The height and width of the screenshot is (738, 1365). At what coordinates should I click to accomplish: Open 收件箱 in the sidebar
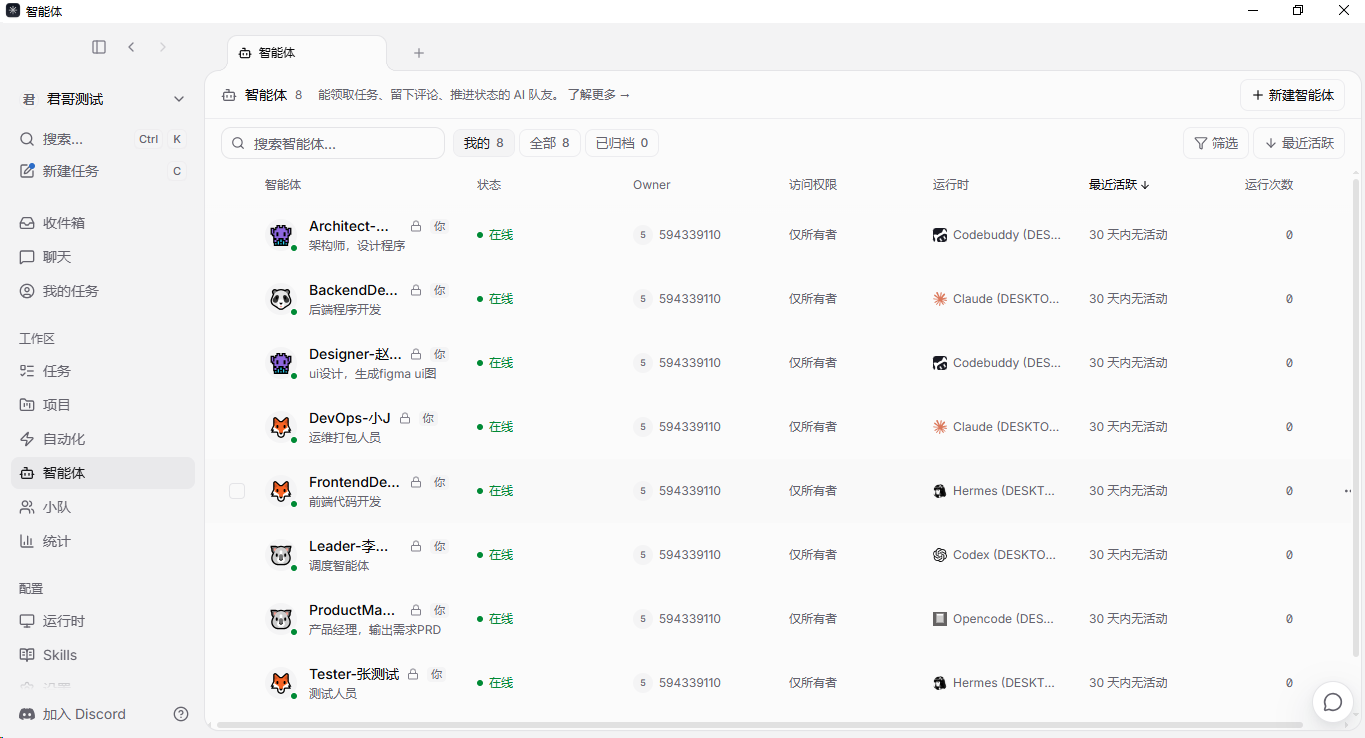(x=103, y=223)
